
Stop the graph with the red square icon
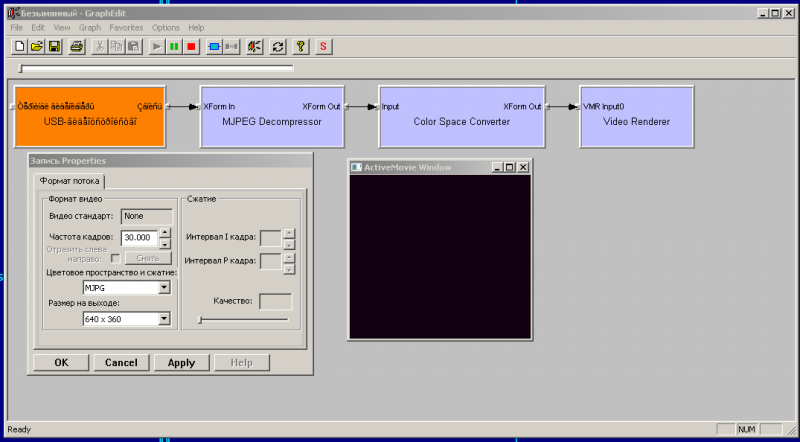click(x=191, y=47)
